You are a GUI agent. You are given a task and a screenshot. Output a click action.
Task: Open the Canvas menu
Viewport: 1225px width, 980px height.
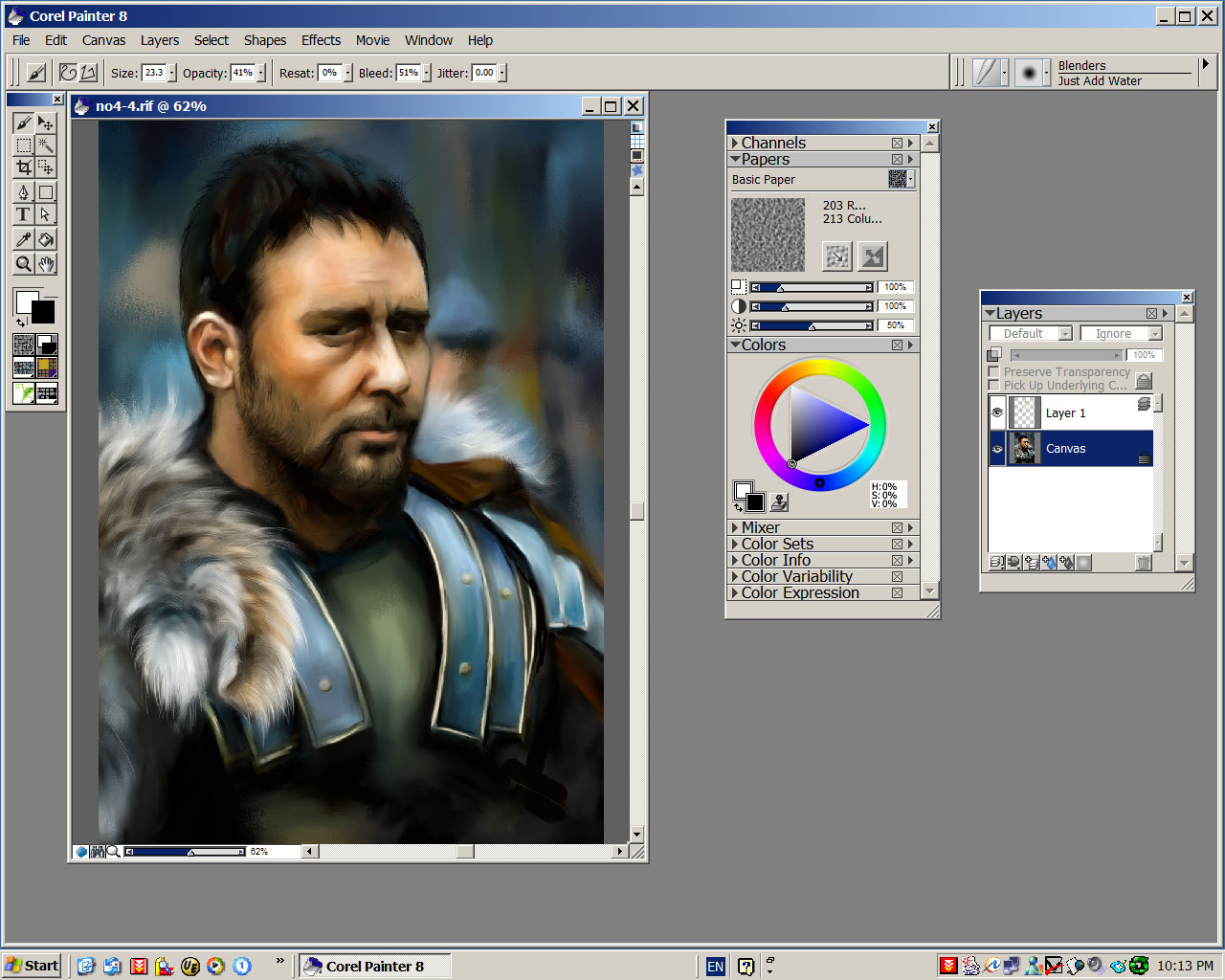[103, 40]
